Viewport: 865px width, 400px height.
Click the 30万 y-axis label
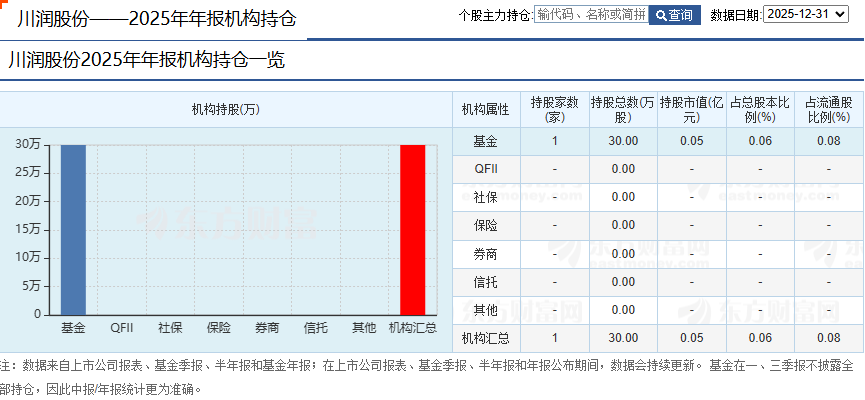28,145
